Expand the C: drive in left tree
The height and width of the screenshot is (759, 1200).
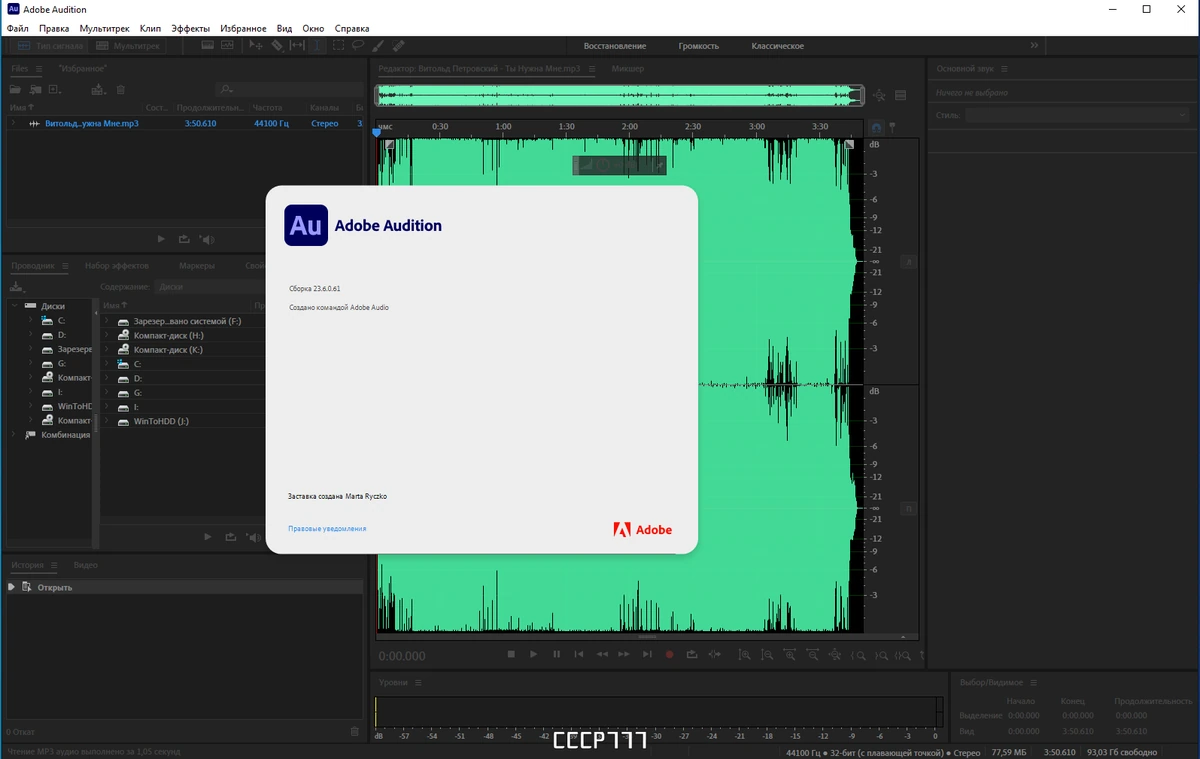[30, 320]
